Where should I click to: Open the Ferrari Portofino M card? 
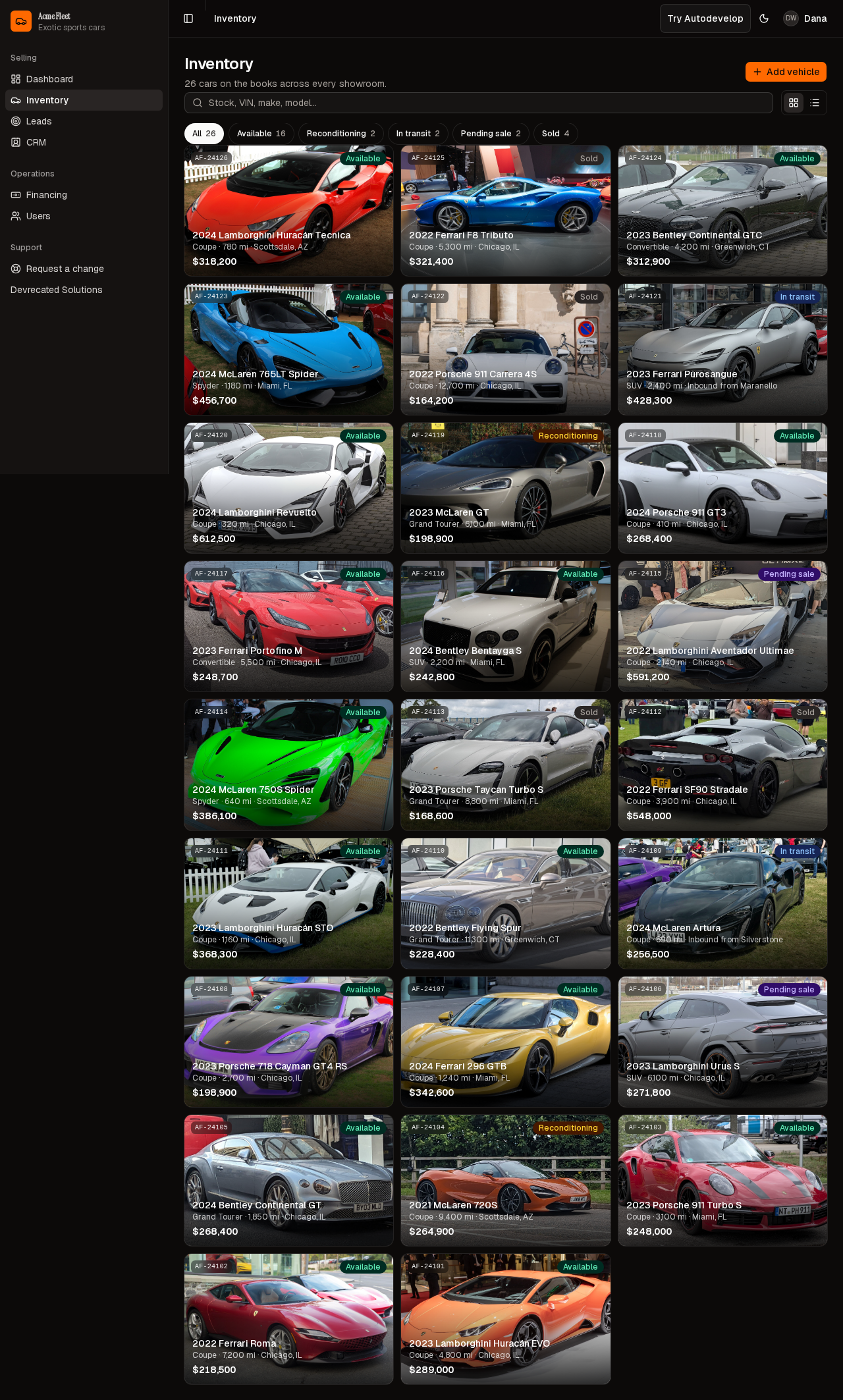pos(288,626)
